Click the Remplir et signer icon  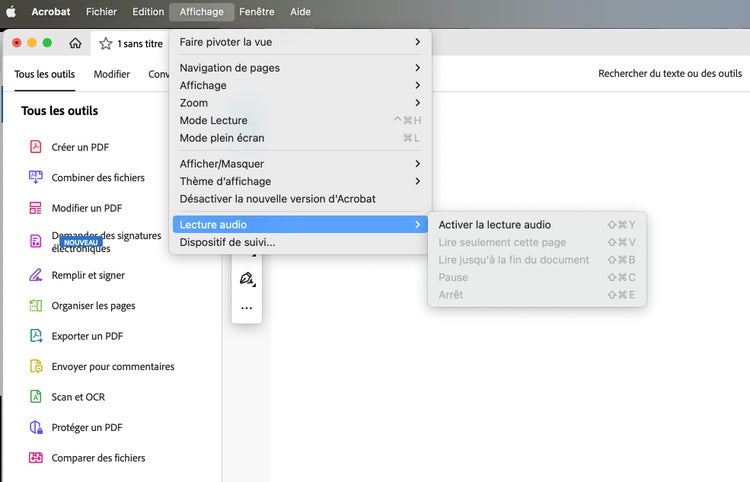[x=36, y=275]
